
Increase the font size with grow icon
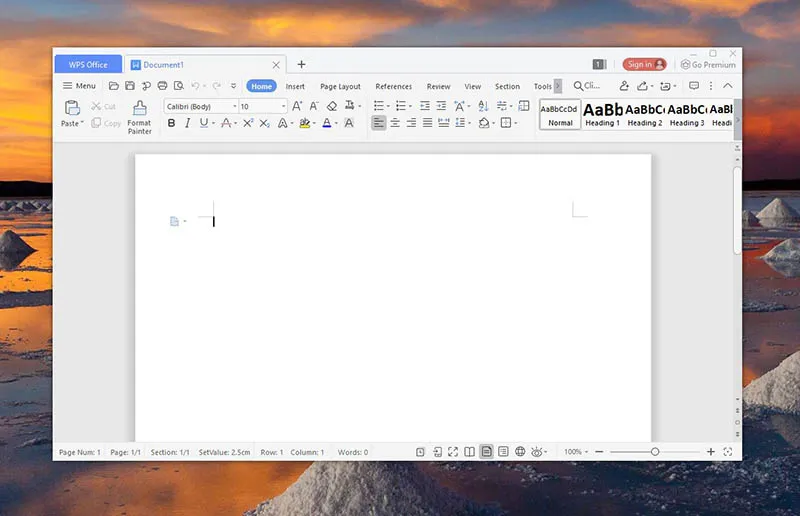tap(297, 106)
